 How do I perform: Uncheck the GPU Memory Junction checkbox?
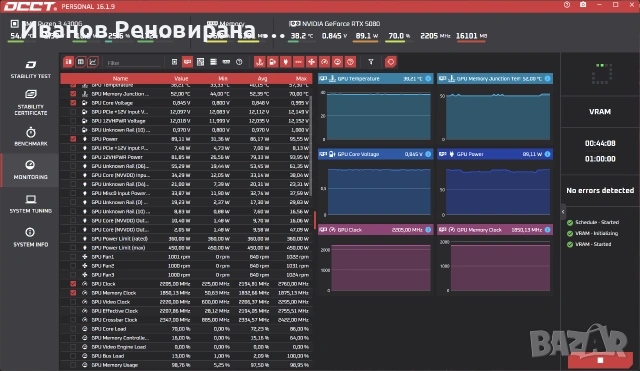pyautogui.click(x=73, y=94)
